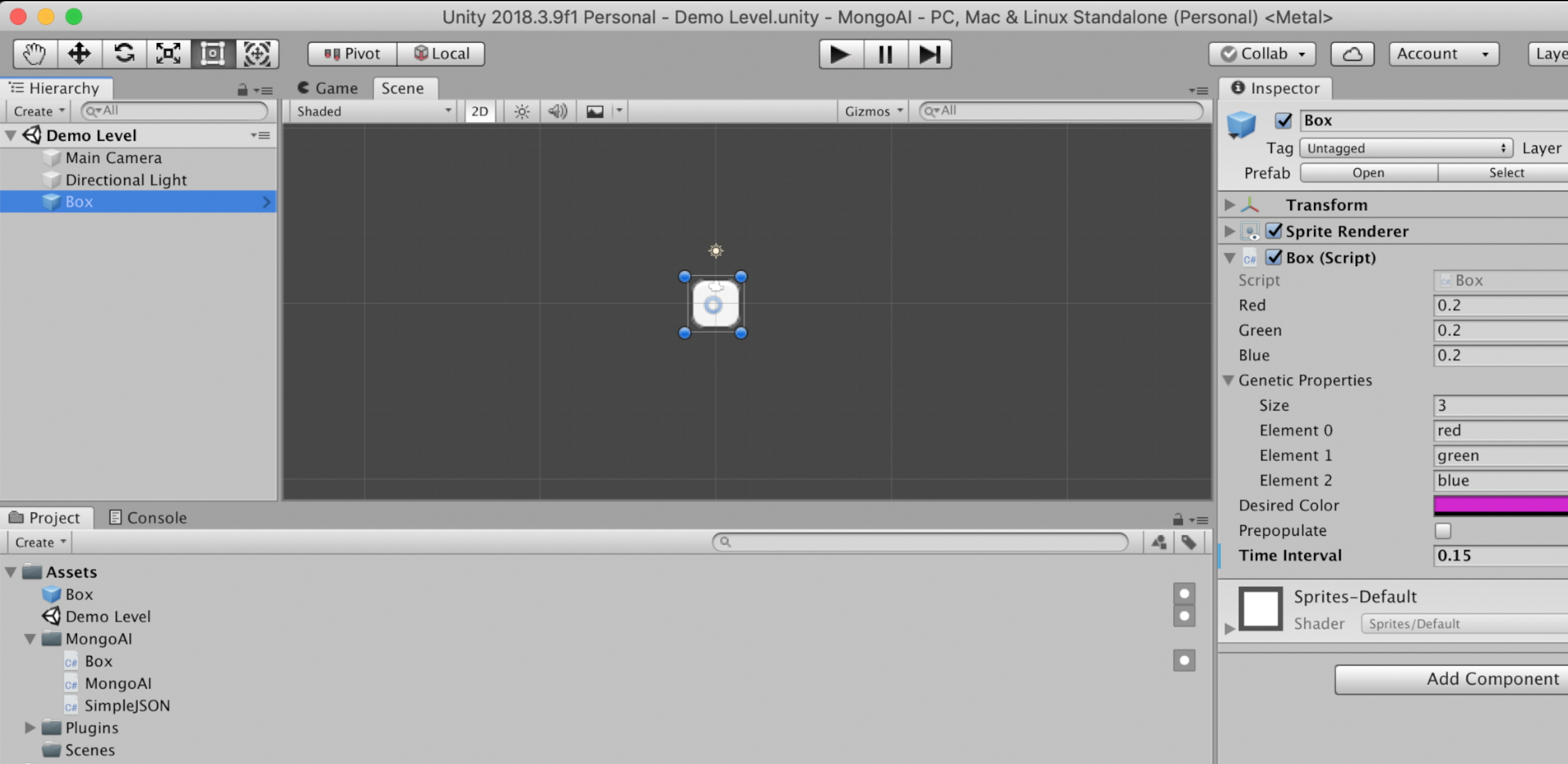Open the Cloud services button
The height and width of the screenshot is (764, 1568).
coord(1352,54)
